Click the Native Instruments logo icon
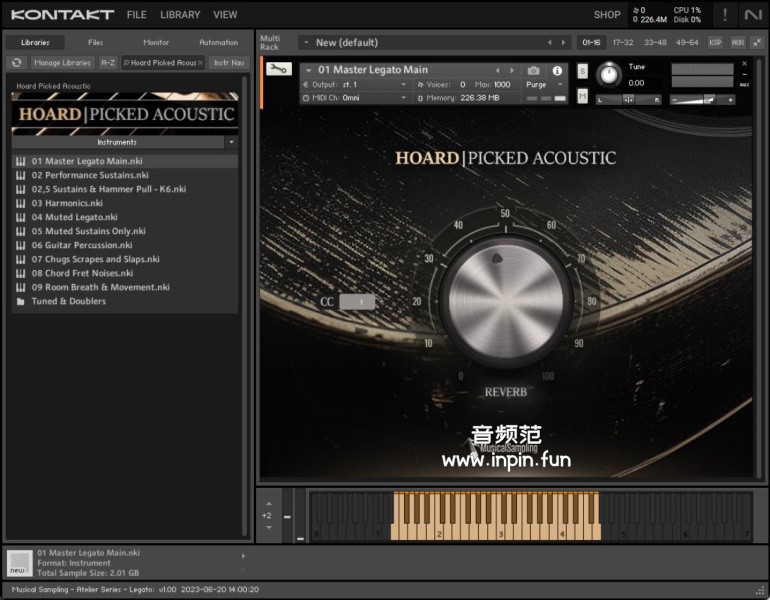770x600 pixels. [x=753, y=14]
